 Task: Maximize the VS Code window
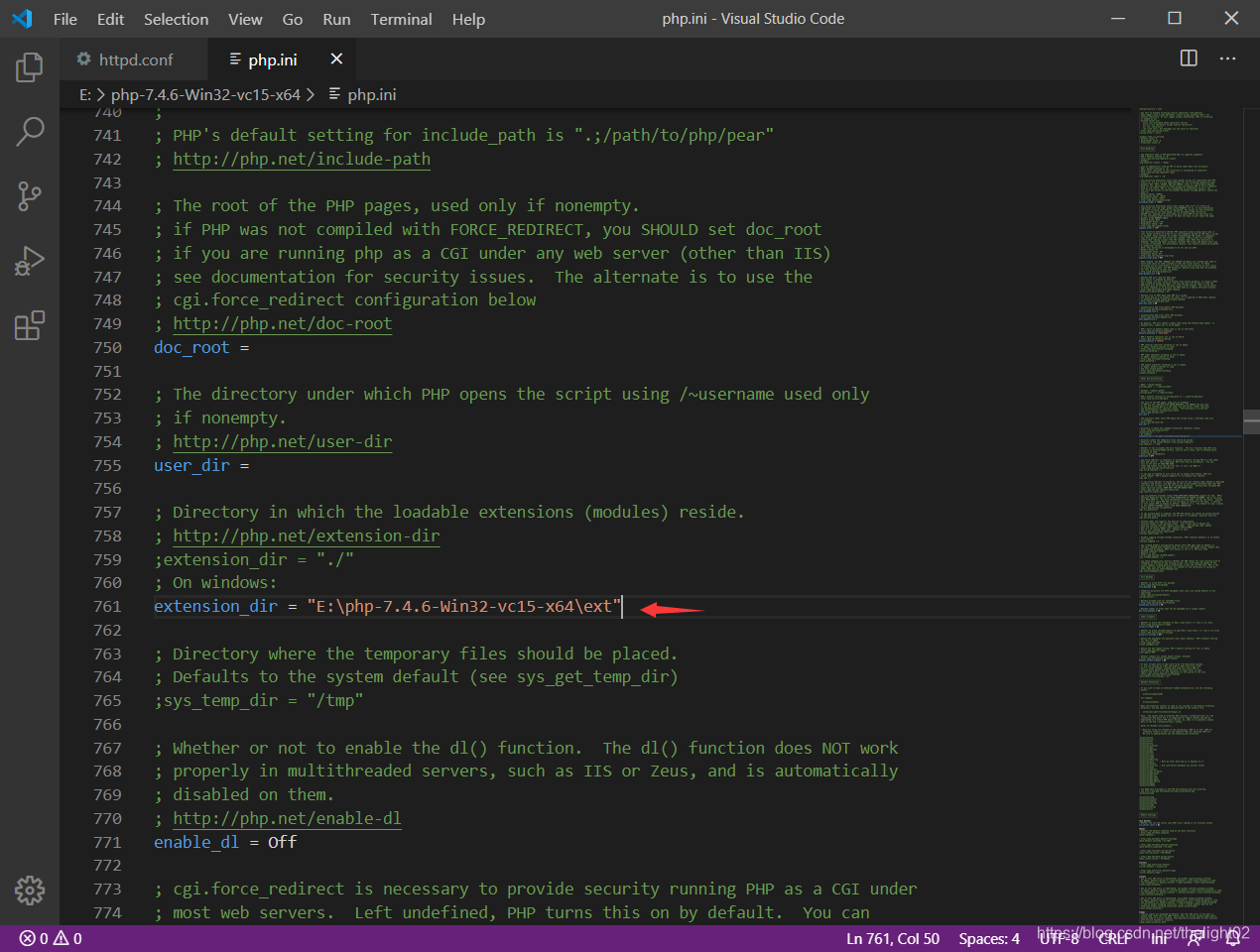(1175, 19)
